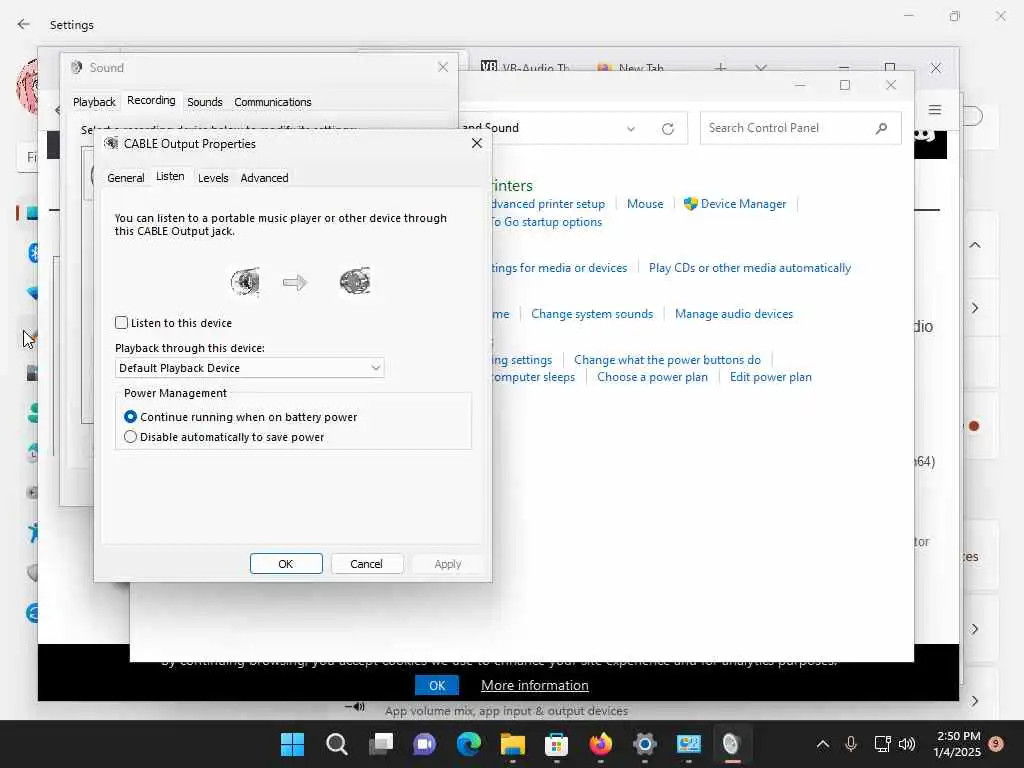Select the VB-Audio browser tab
The image size is (1024, 768).
pyautogui.click(x=526, y=67)
